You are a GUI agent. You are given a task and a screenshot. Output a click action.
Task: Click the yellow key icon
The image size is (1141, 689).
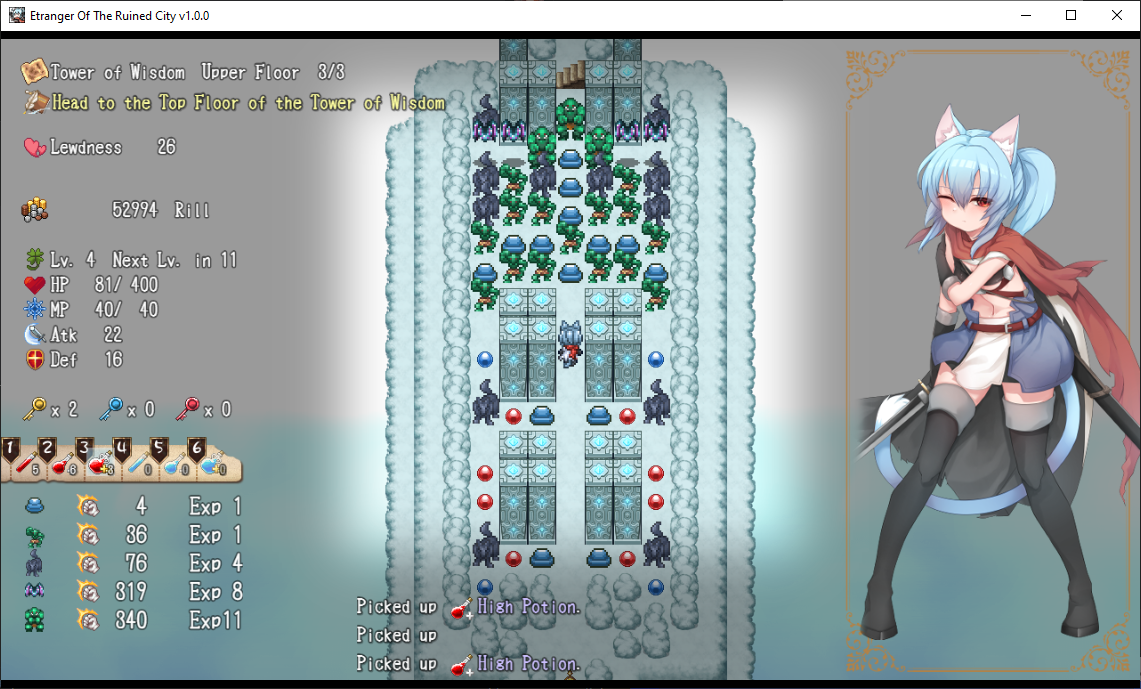(34, 409)
